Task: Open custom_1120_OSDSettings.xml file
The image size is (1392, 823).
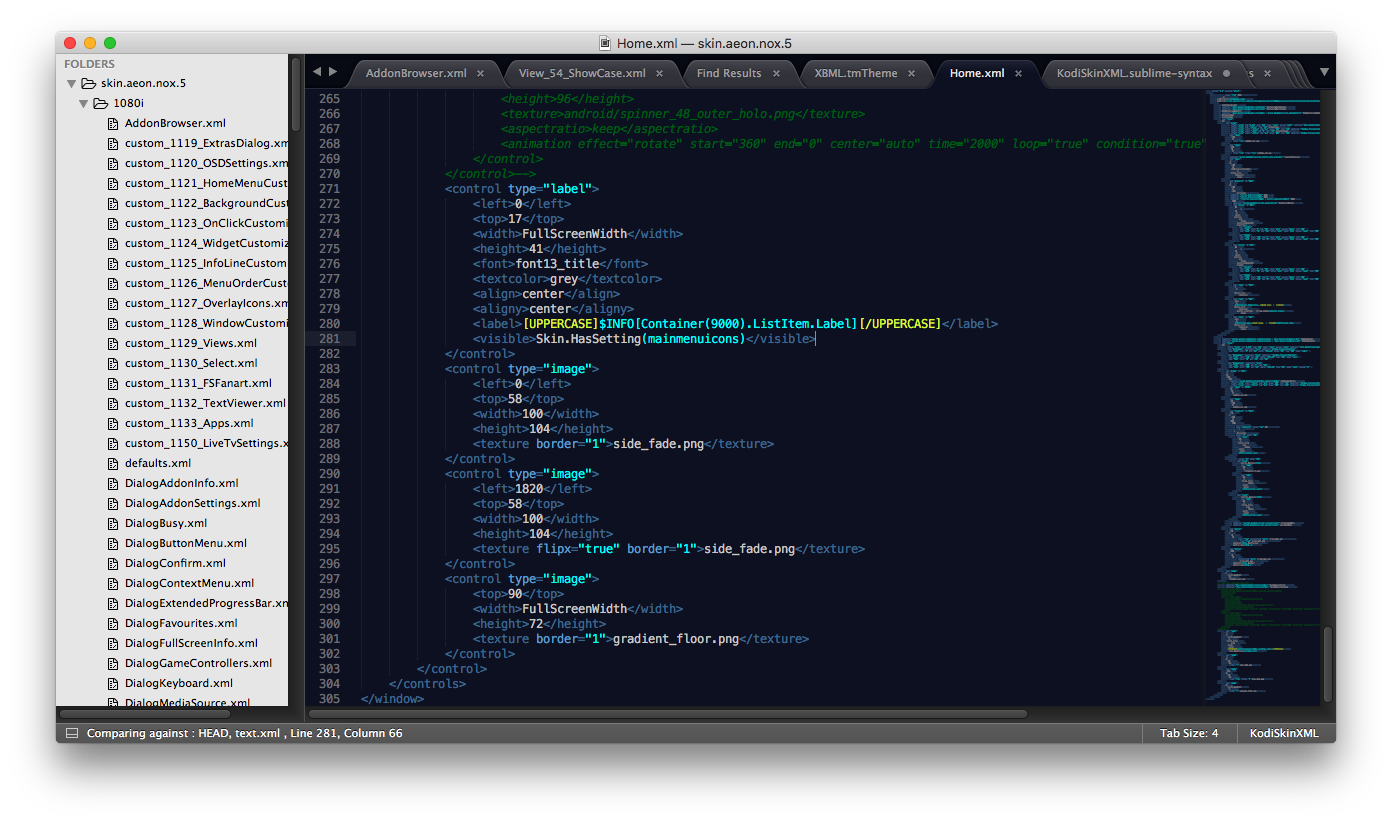Action: point(206,163)
